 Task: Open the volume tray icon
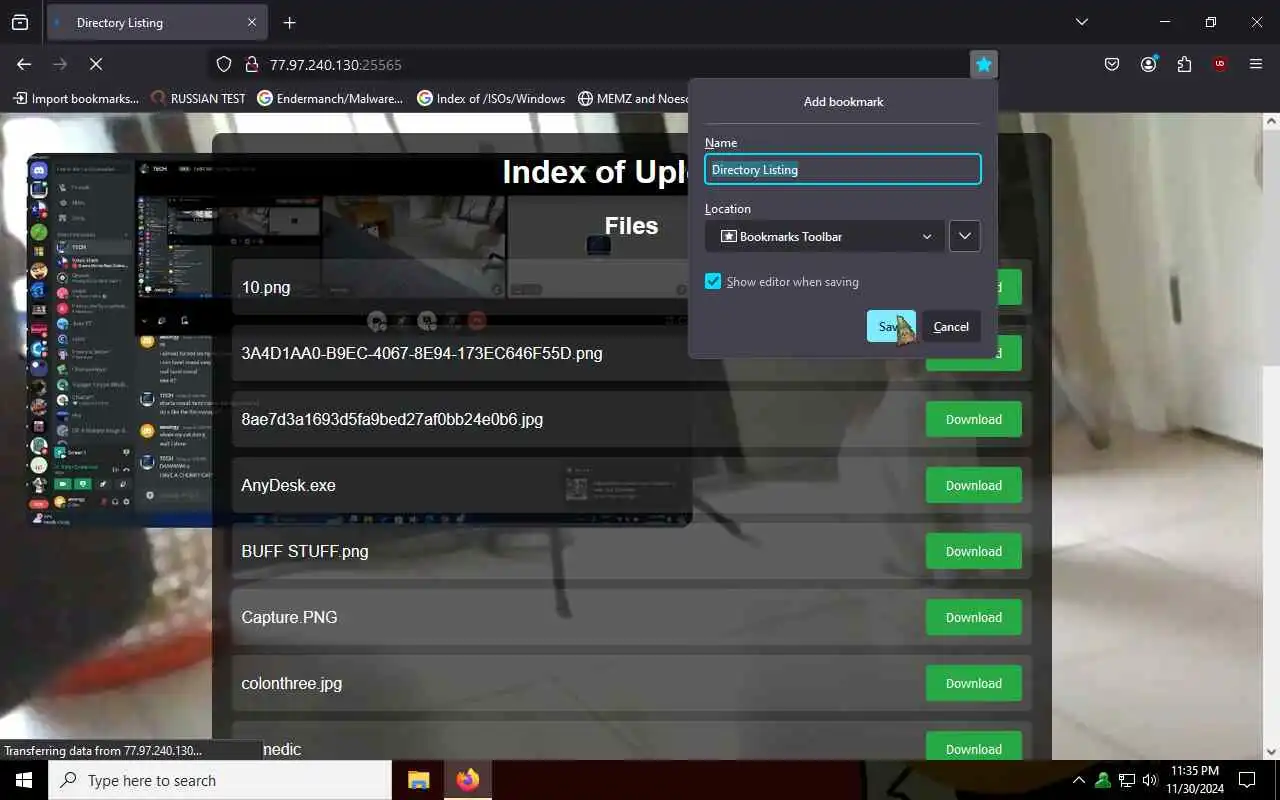[1150, 780]
